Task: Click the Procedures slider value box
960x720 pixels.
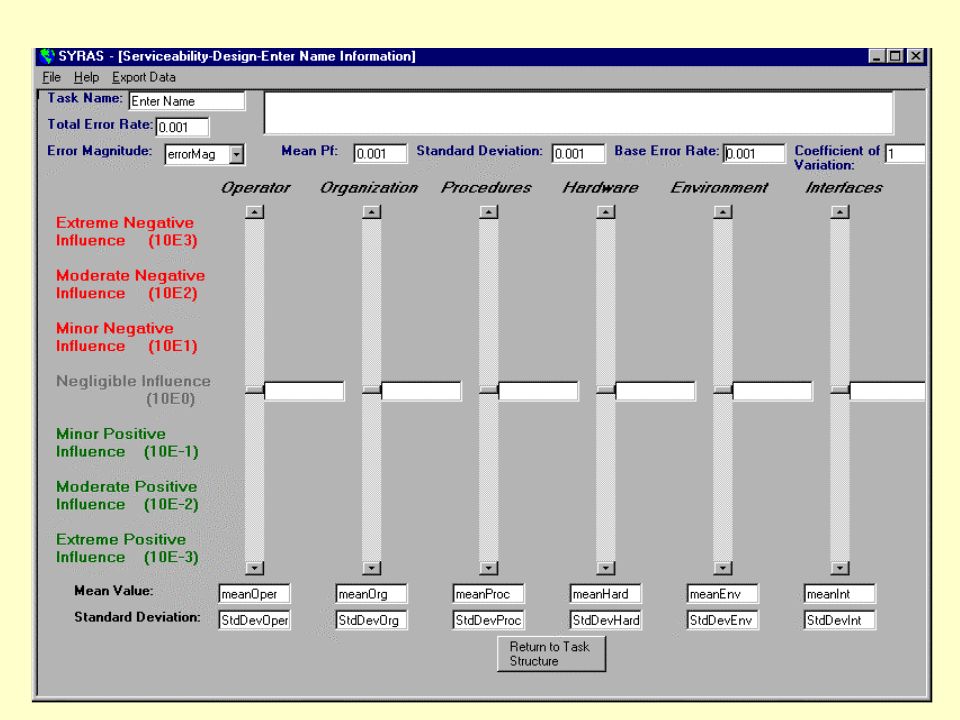Action: pos(538,391)
